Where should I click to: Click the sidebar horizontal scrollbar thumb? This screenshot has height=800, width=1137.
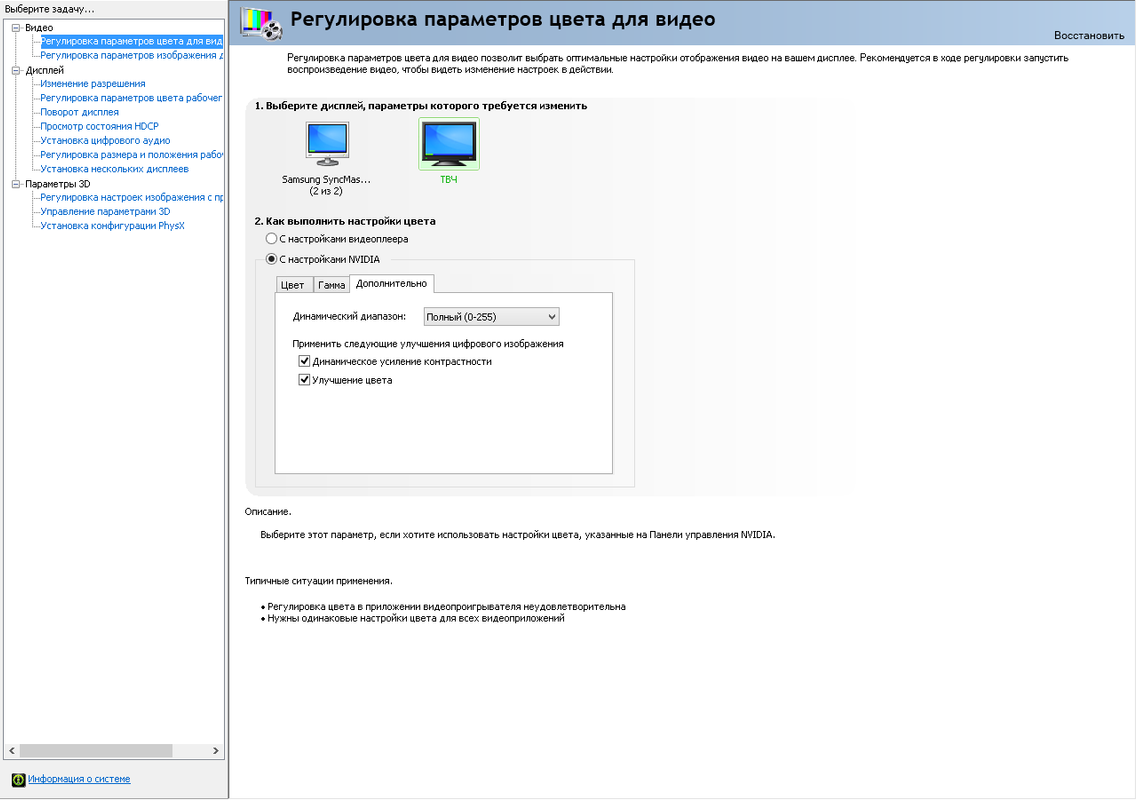96,751
